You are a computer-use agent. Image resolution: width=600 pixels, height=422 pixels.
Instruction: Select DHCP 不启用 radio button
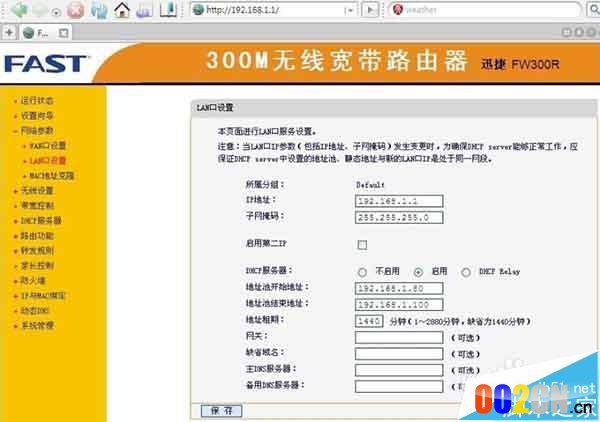362,272
